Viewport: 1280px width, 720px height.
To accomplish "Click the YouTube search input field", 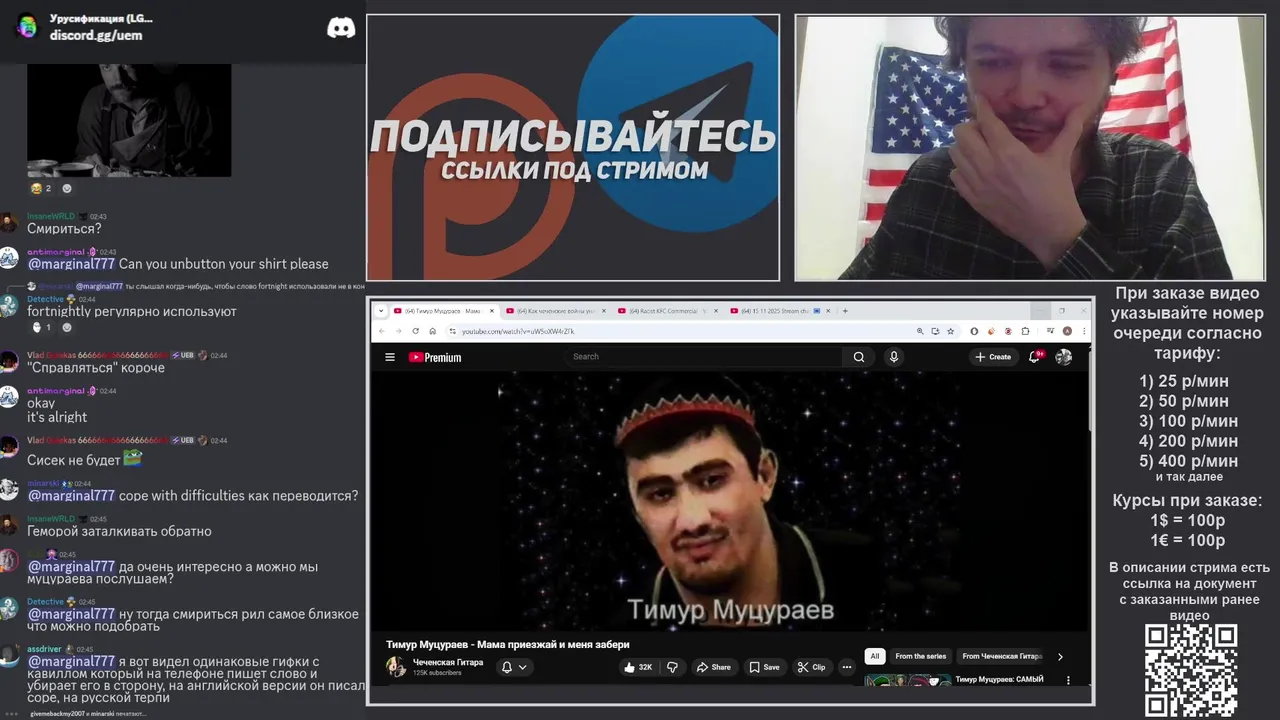I will point(705,357).
